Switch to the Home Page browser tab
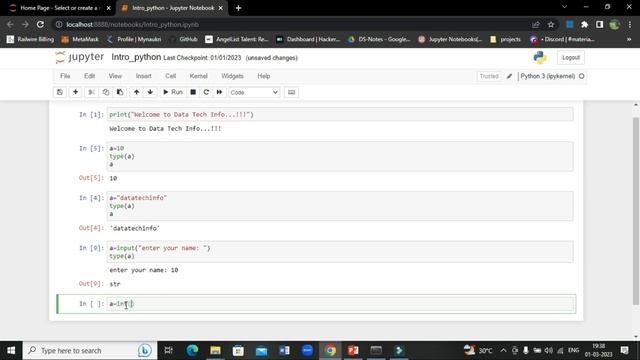Image resolution: width=640 pixels, height=360 pixels. click(60, 8)
